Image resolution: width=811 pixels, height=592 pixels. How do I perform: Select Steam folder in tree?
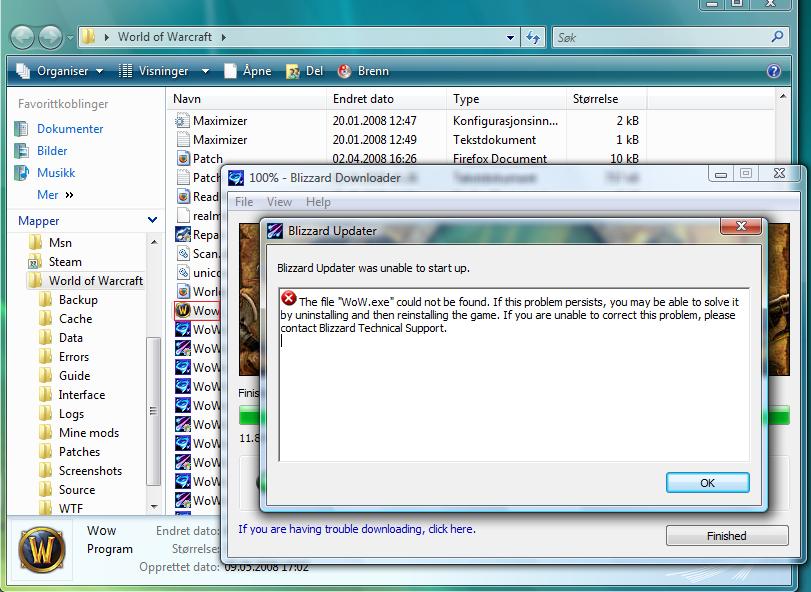coord(65,262)
